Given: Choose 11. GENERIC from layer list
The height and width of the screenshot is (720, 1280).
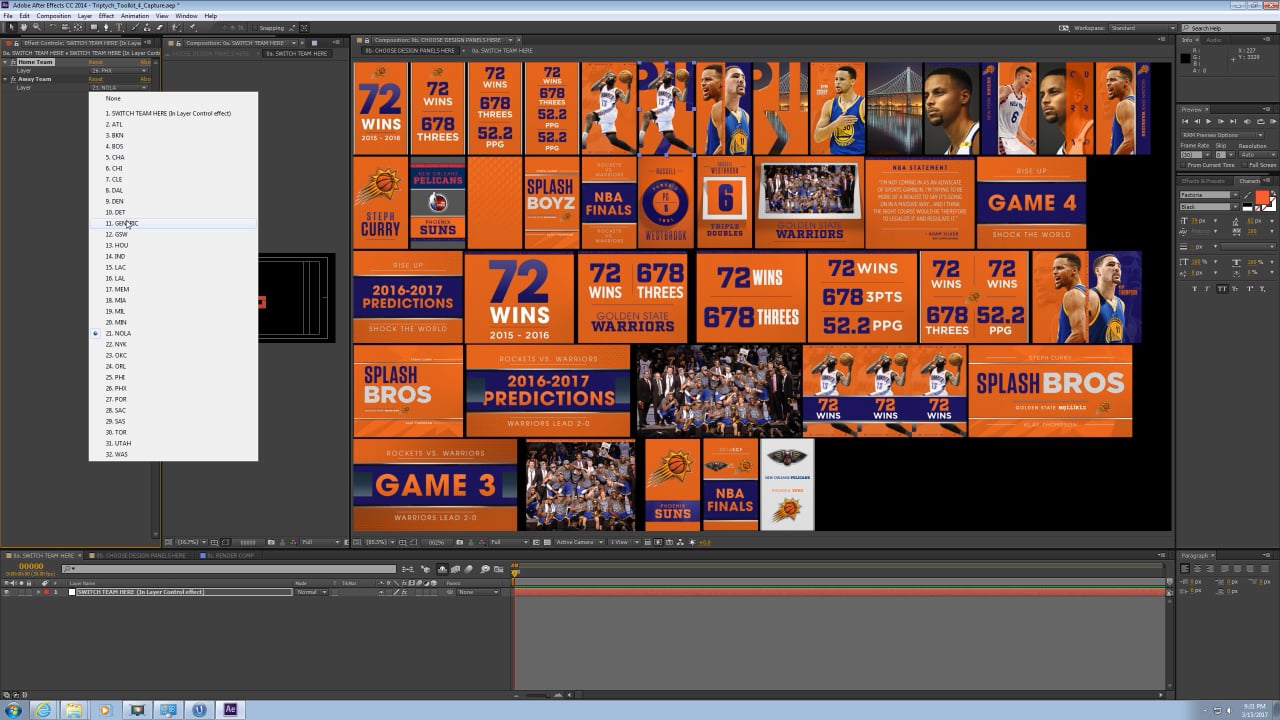Looking at the screenshot, I should point(173,223).
